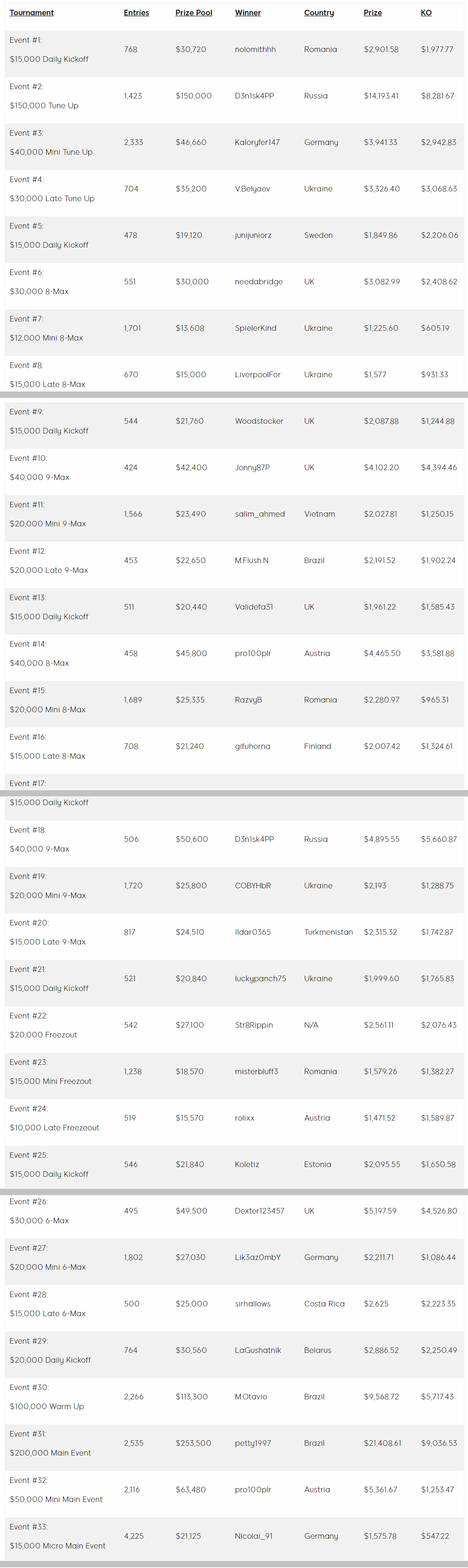Select winner name Dexter123457
The height and width of the screenshot is (1568, 468).
(259, 1211)
